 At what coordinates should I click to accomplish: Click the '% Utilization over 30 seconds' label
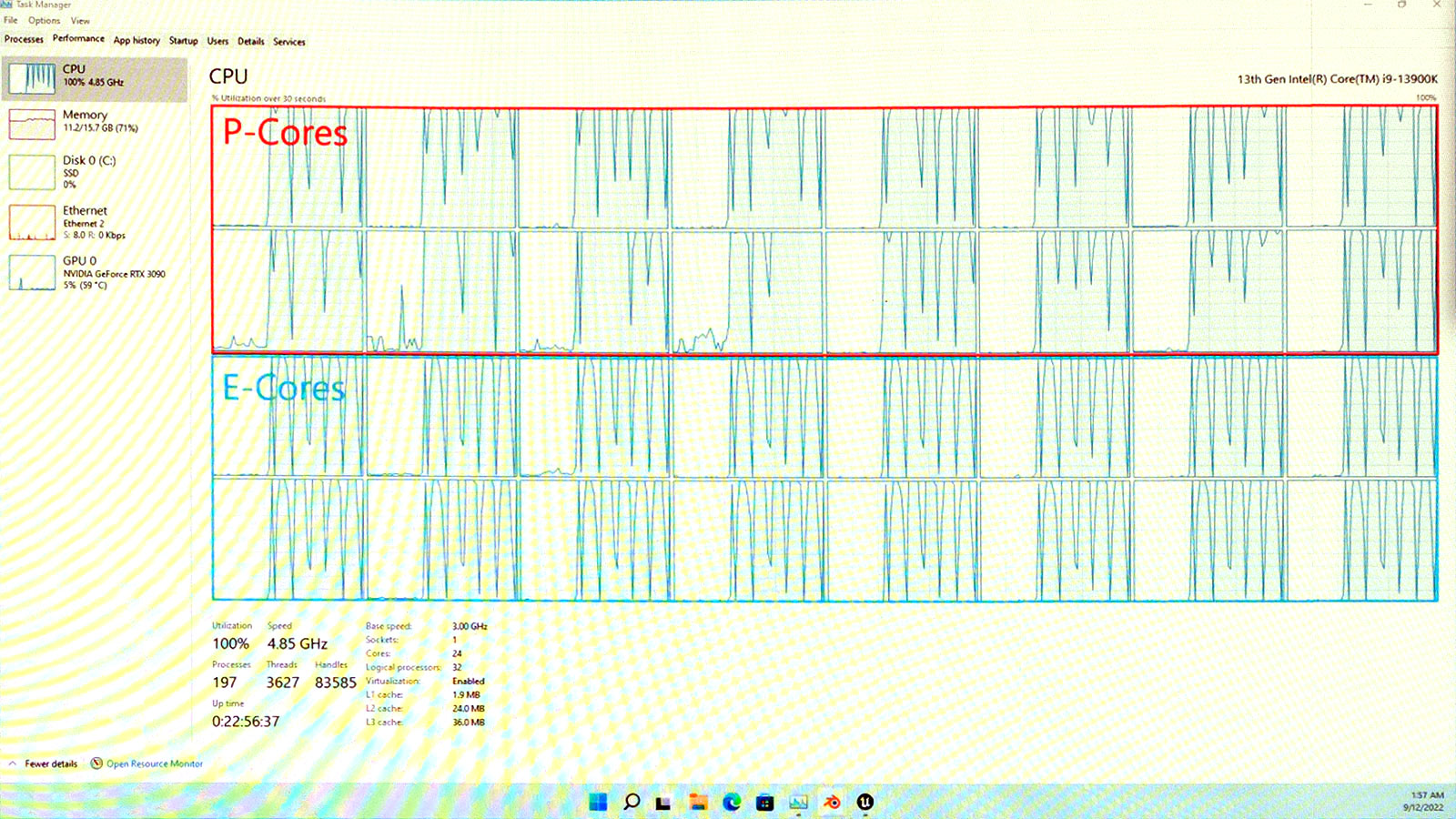(268, 98)
